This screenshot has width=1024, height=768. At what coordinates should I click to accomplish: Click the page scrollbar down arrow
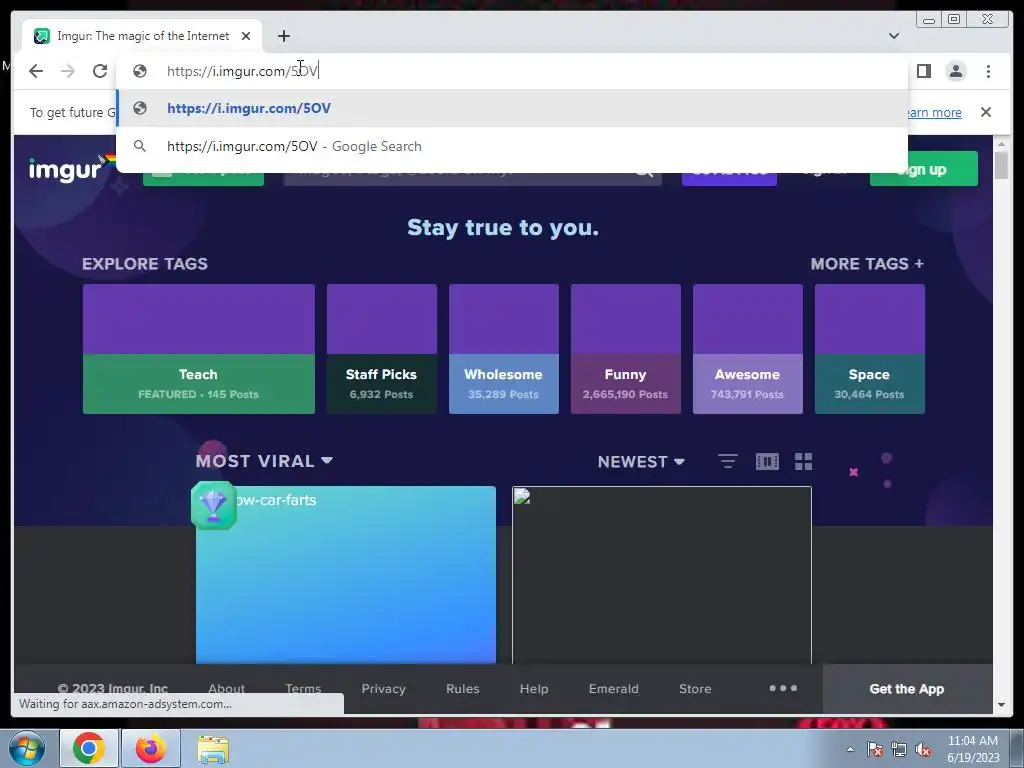[1001, 705]
